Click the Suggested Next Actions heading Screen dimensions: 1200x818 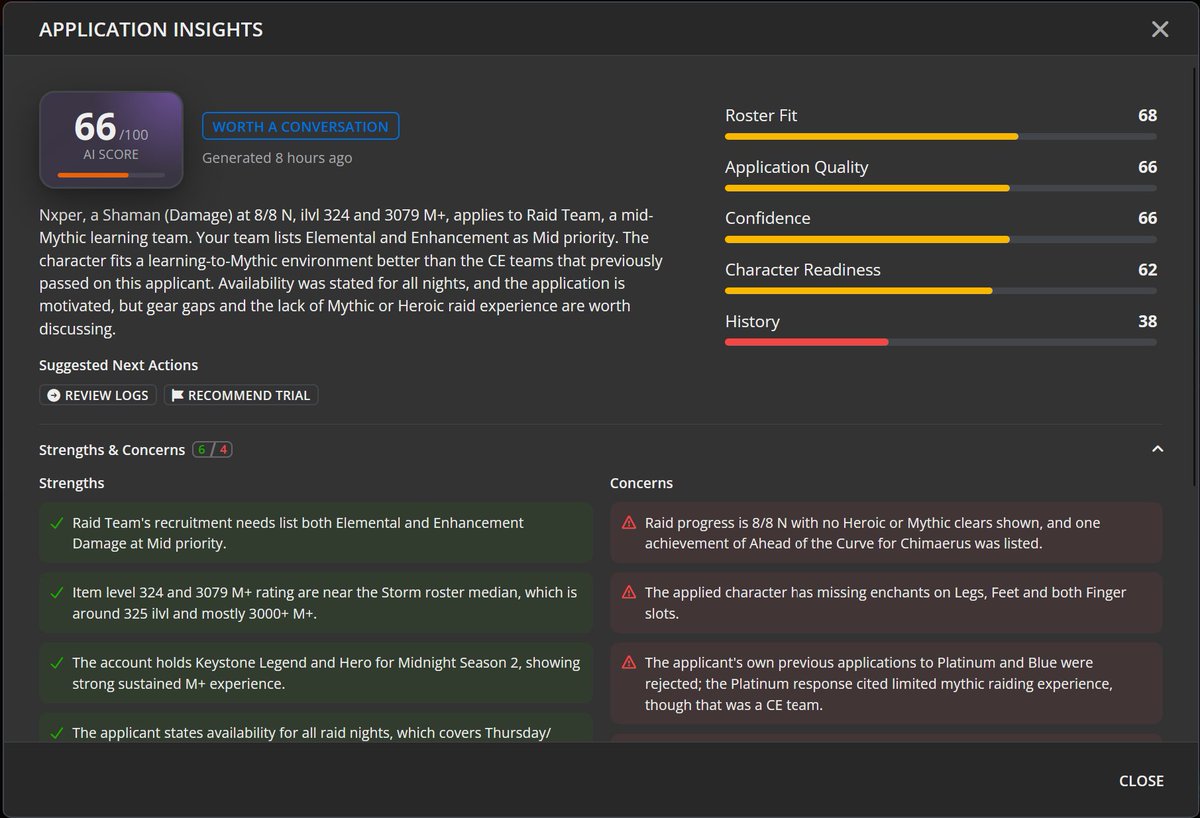118,365
